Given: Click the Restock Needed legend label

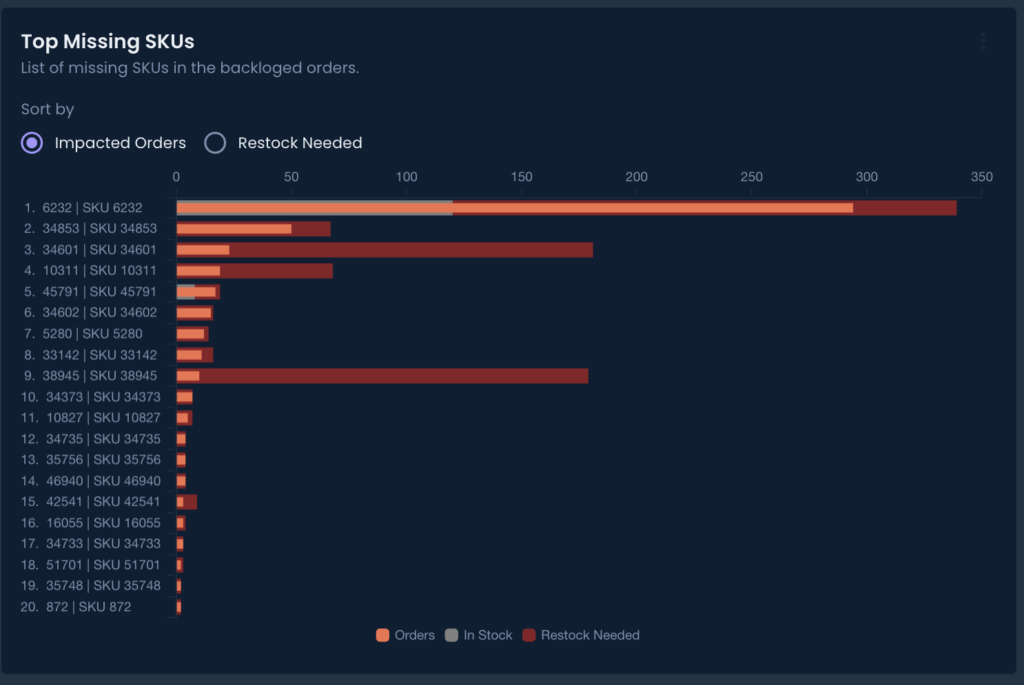Looking at the screenshot, I should [x=590, y=635].
